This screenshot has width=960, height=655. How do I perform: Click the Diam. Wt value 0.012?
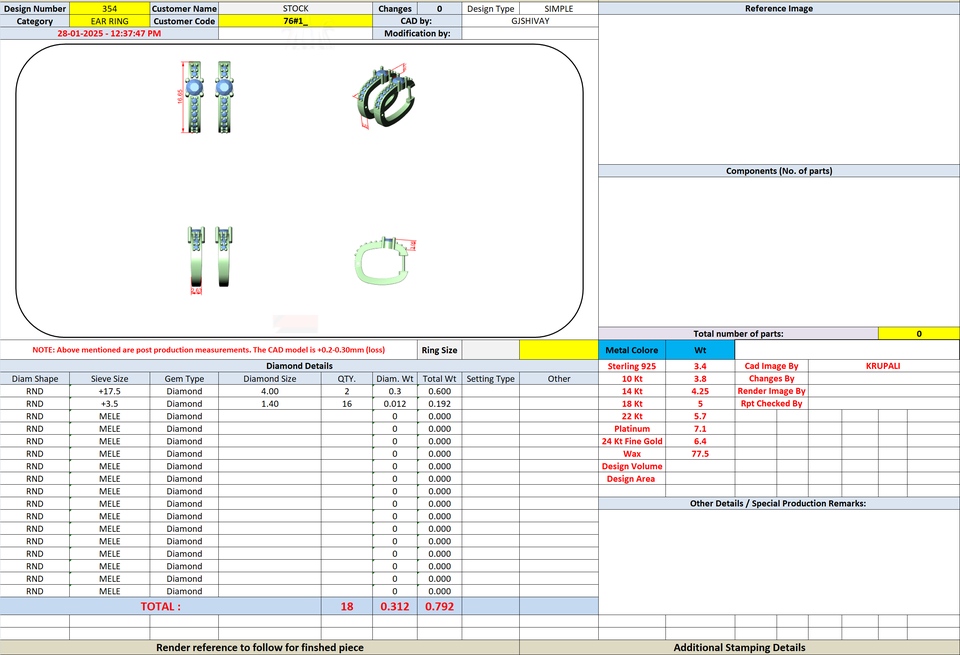395,404
